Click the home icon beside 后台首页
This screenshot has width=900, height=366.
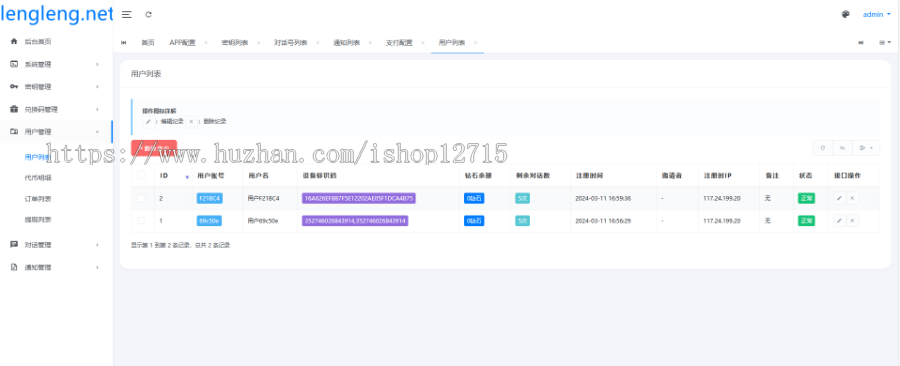[x=14, y=41]
